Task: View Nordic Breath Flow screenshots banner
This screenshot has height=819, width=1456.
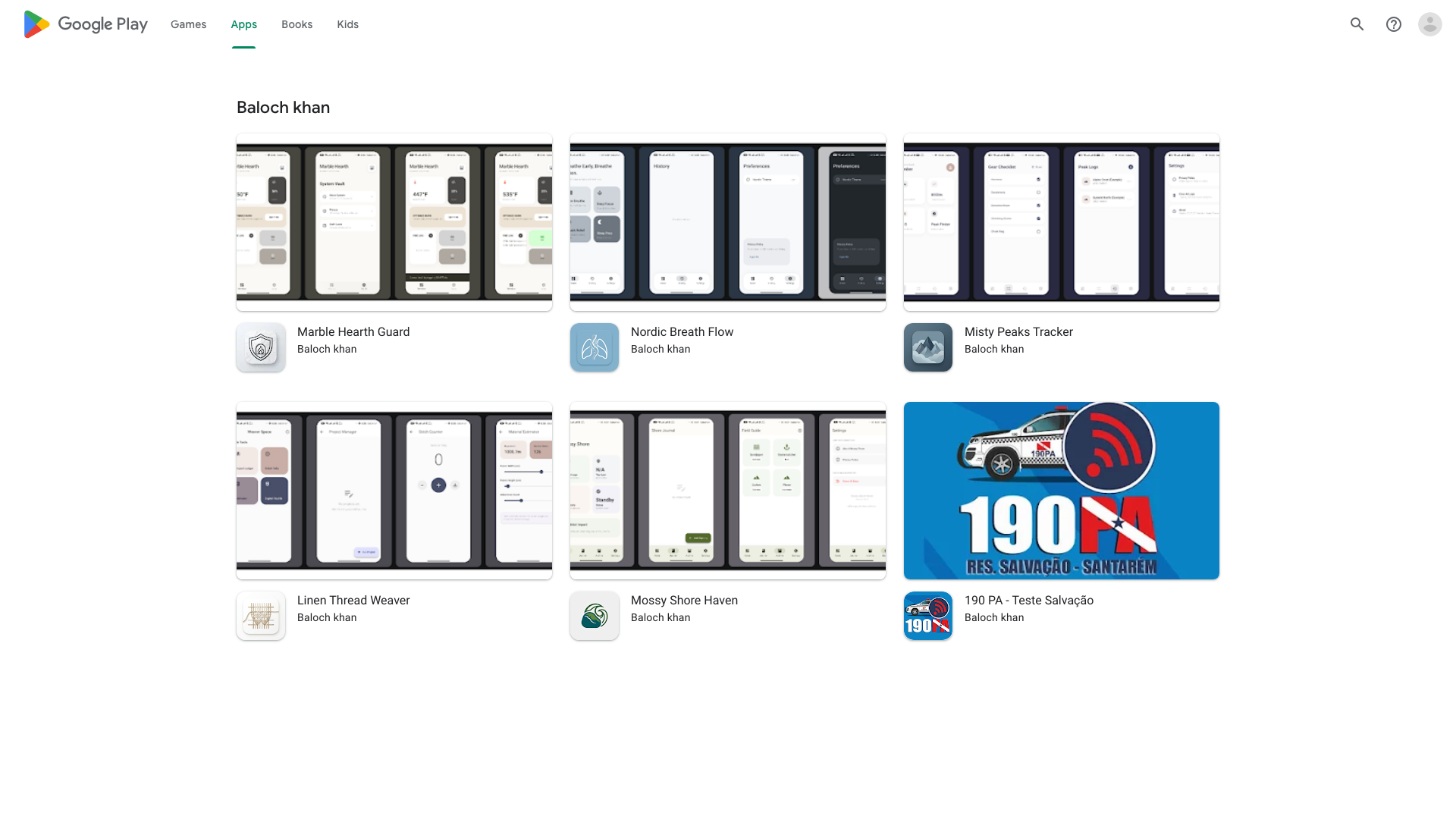Action: click(x=728, y=222)
